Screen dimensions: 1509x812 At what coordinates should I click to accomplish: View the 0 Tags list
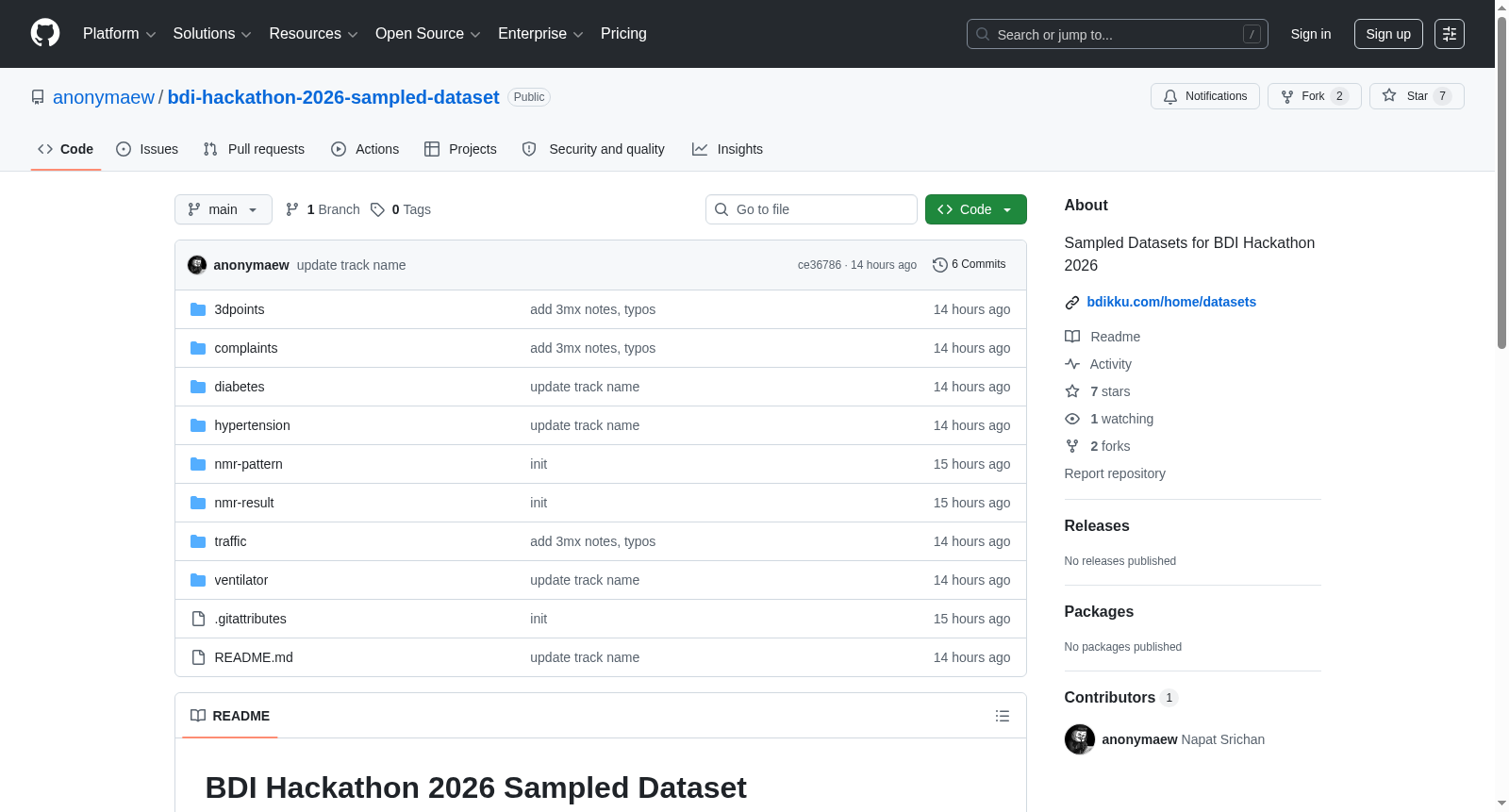[401, 209]
